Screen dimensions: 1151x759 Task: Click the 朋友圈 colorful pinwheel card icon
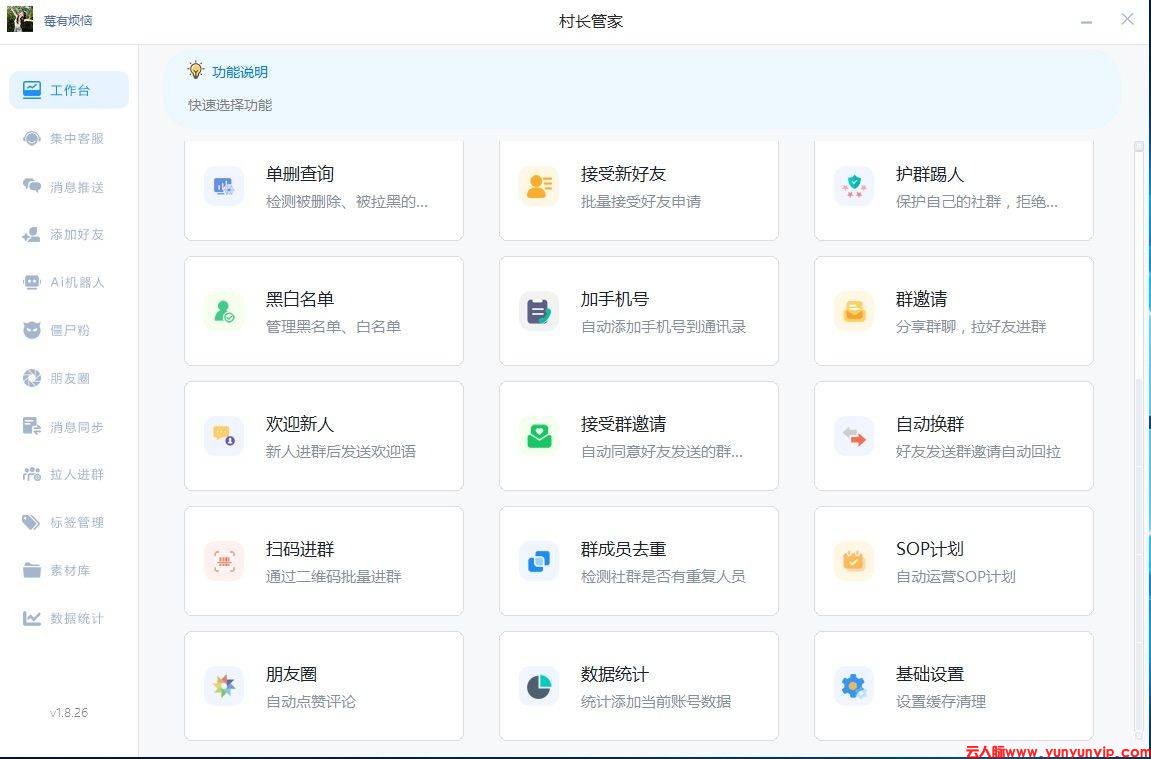224,686
